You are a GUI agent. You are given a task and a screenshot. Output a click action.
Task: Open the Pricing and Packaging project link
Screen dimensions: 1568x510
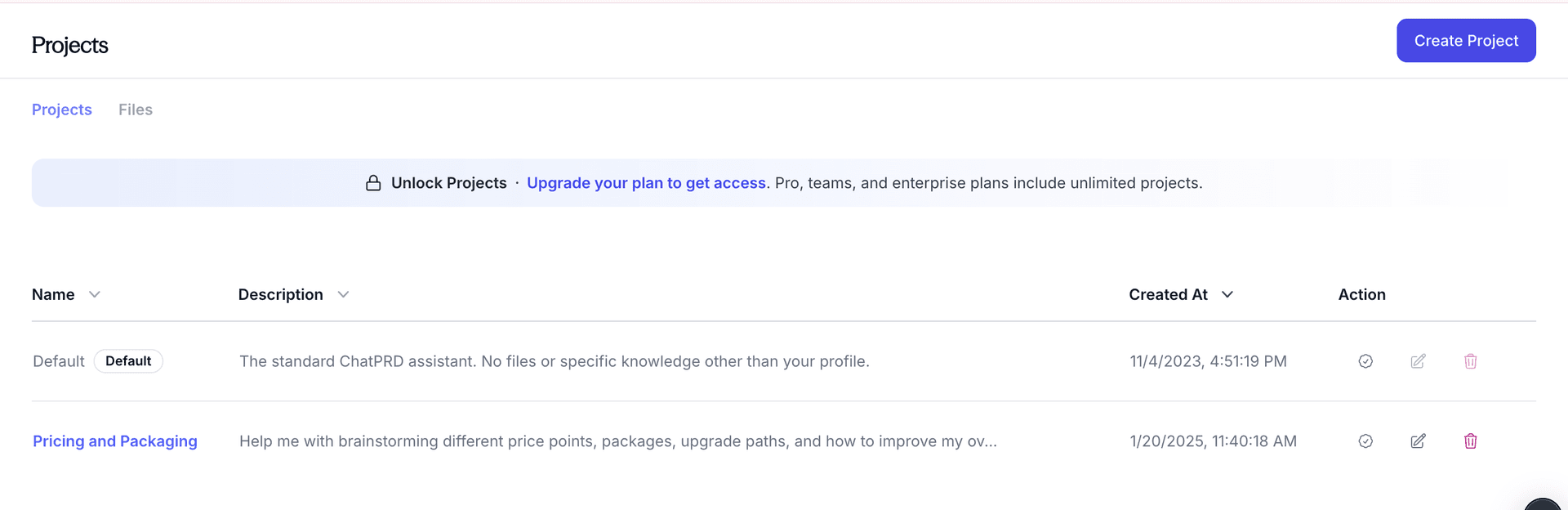(115, 441)
